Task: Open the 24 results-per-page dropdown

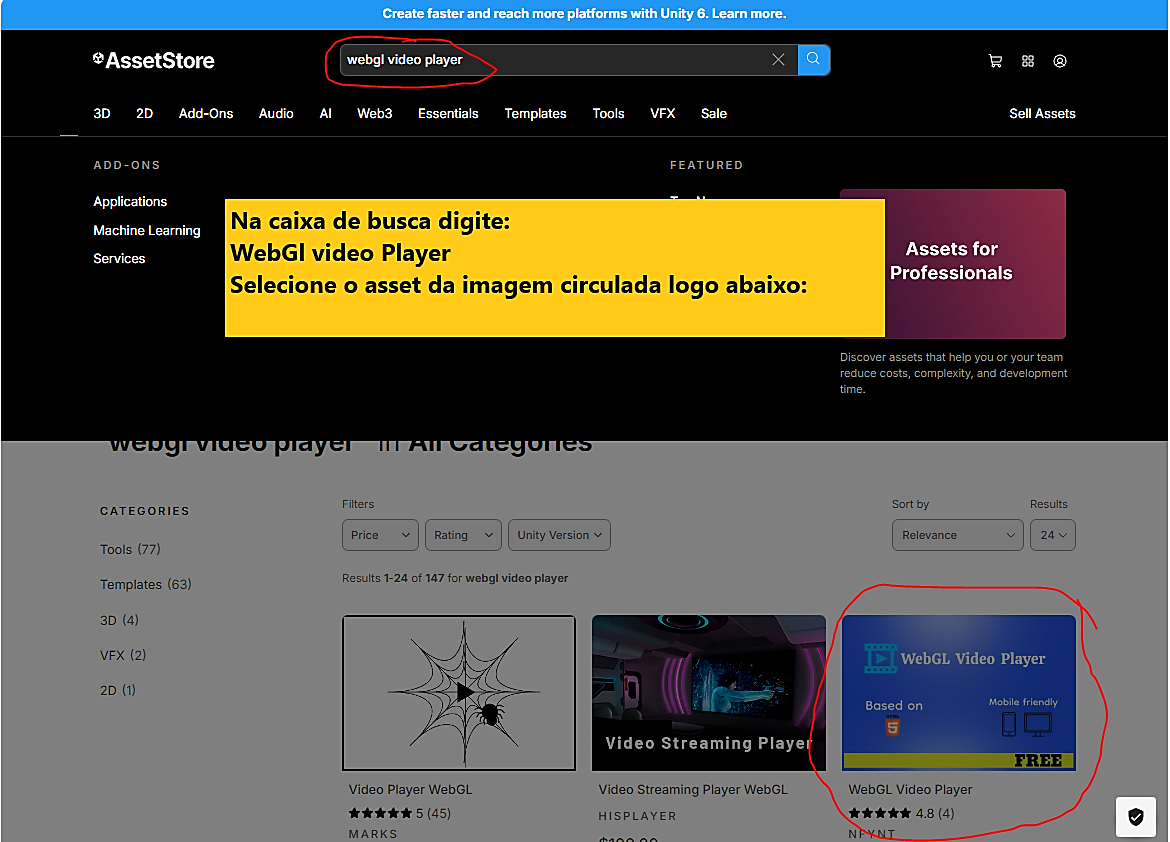Action: 1052,535
